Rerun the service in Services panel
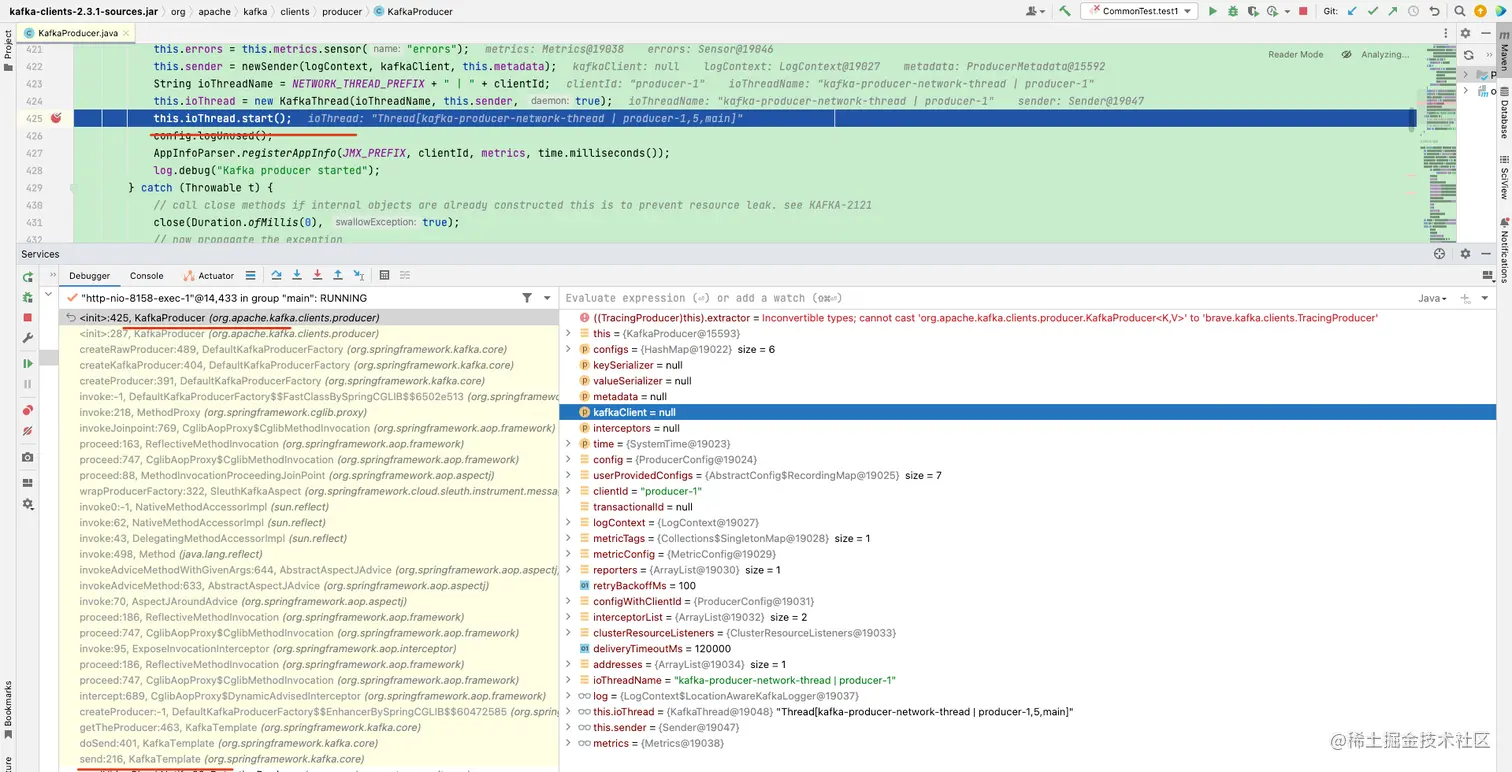The height and width of the screenshot is (772, 1512). pos(28,276)
